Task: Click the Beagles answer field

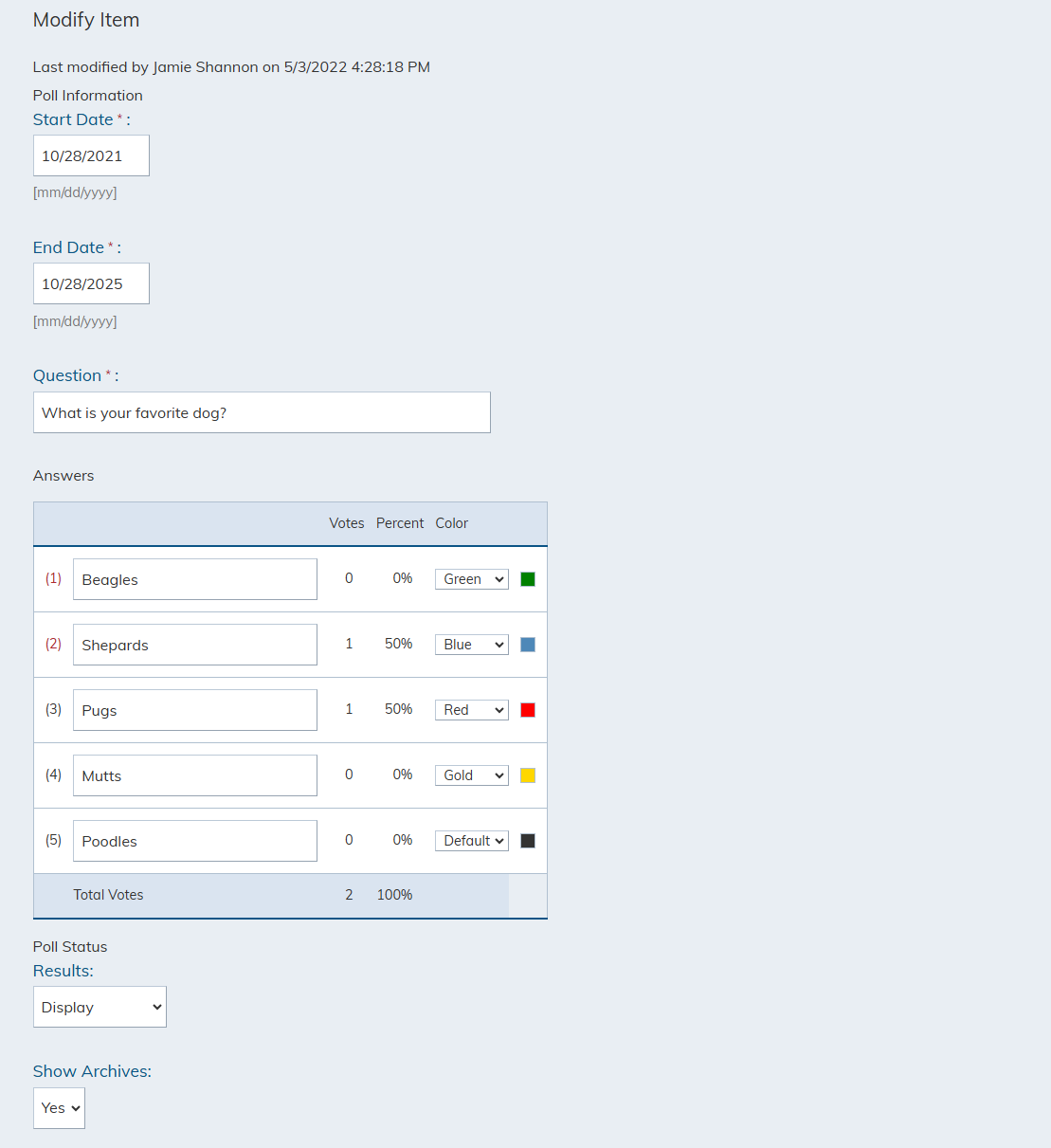Action: pos(195,579)
